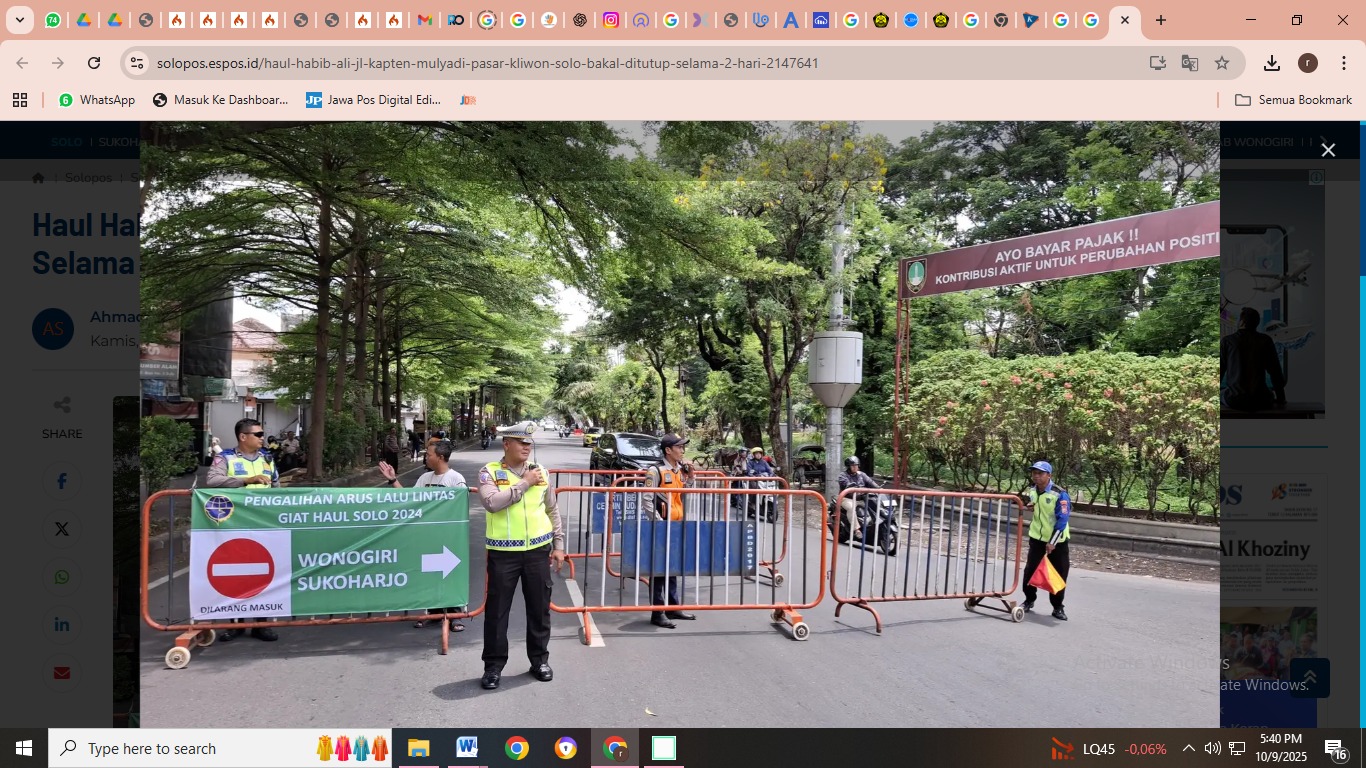Open Microsoft Word from taskbar

[x=467, y=748]
